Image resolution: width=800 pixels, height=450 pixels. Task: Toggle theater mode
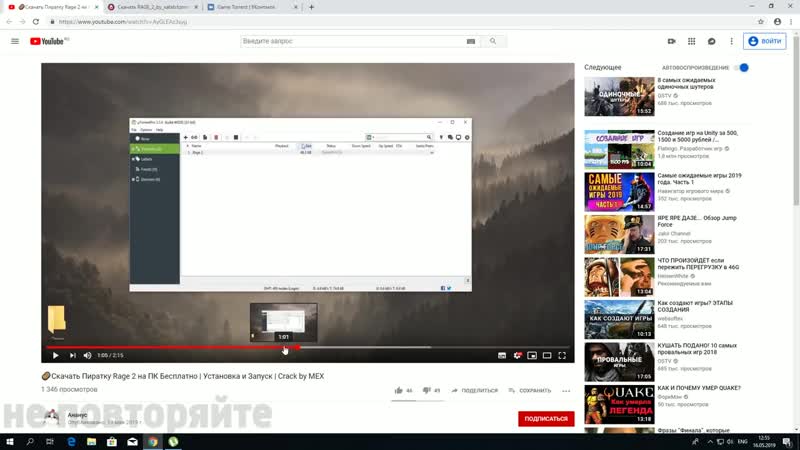[547, 356]
